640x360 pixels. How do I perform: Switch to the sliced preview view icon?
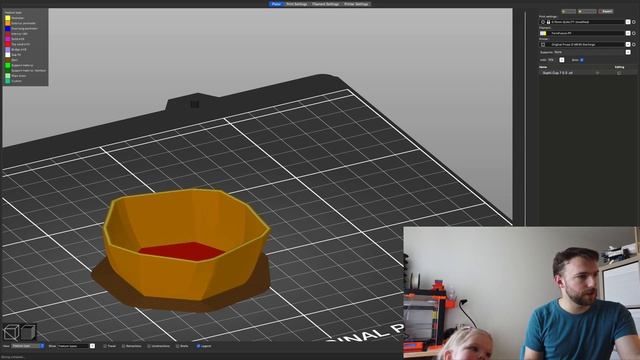(28, 332)
